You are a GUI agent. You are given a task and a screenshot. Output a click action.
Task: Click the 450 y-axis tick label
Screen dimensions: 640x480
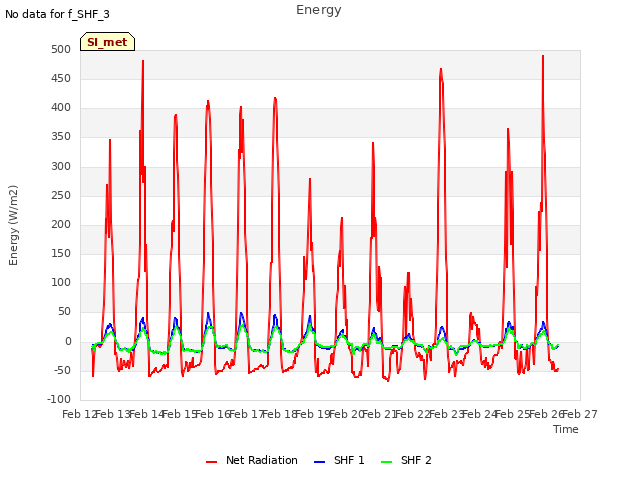coord(61,78)
